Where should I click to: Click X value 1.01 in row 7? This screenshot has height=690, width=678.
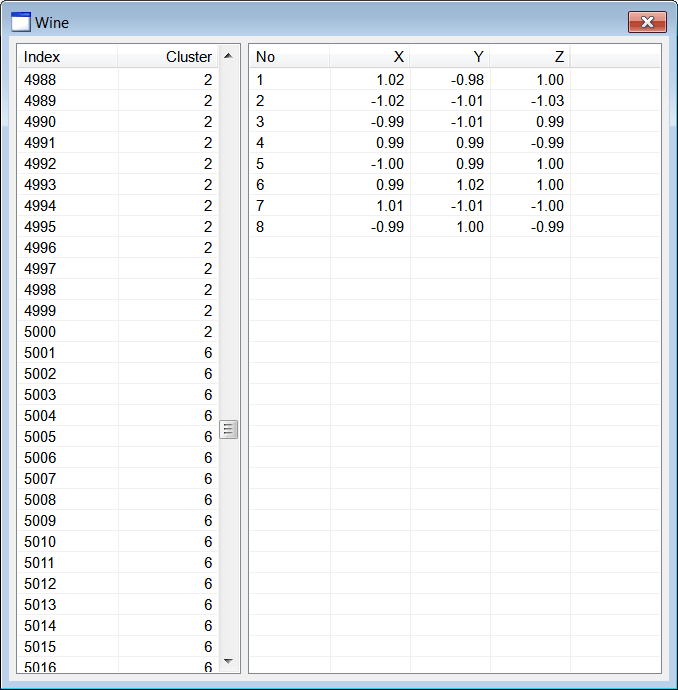click(x=390, y=206)
